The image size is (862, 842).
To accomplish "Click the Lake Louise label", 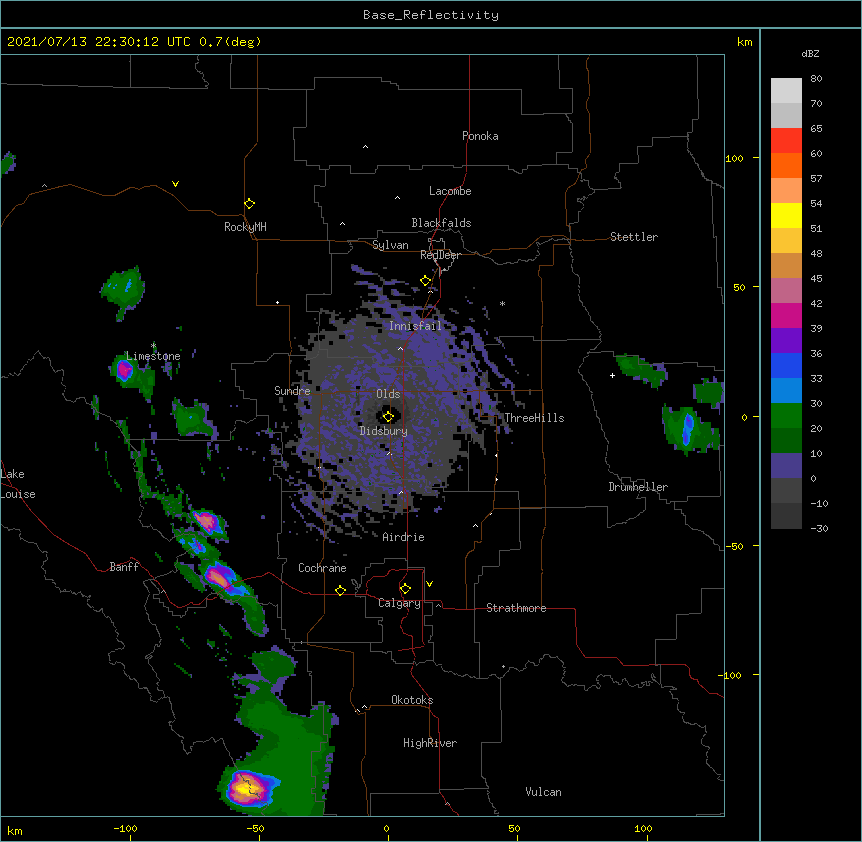I will tap(18, 484).
